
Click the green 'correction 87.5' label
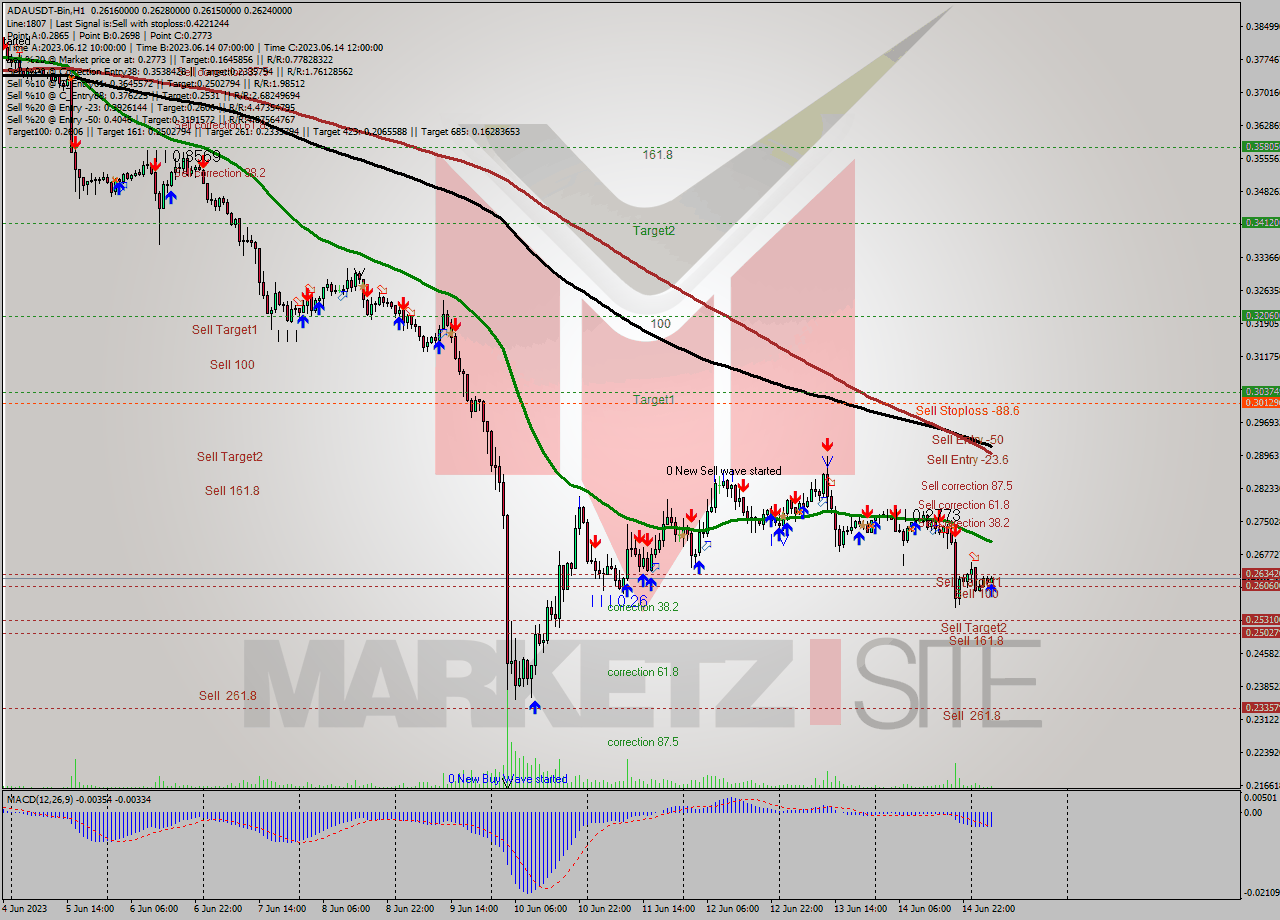click(x=643, y=742)
